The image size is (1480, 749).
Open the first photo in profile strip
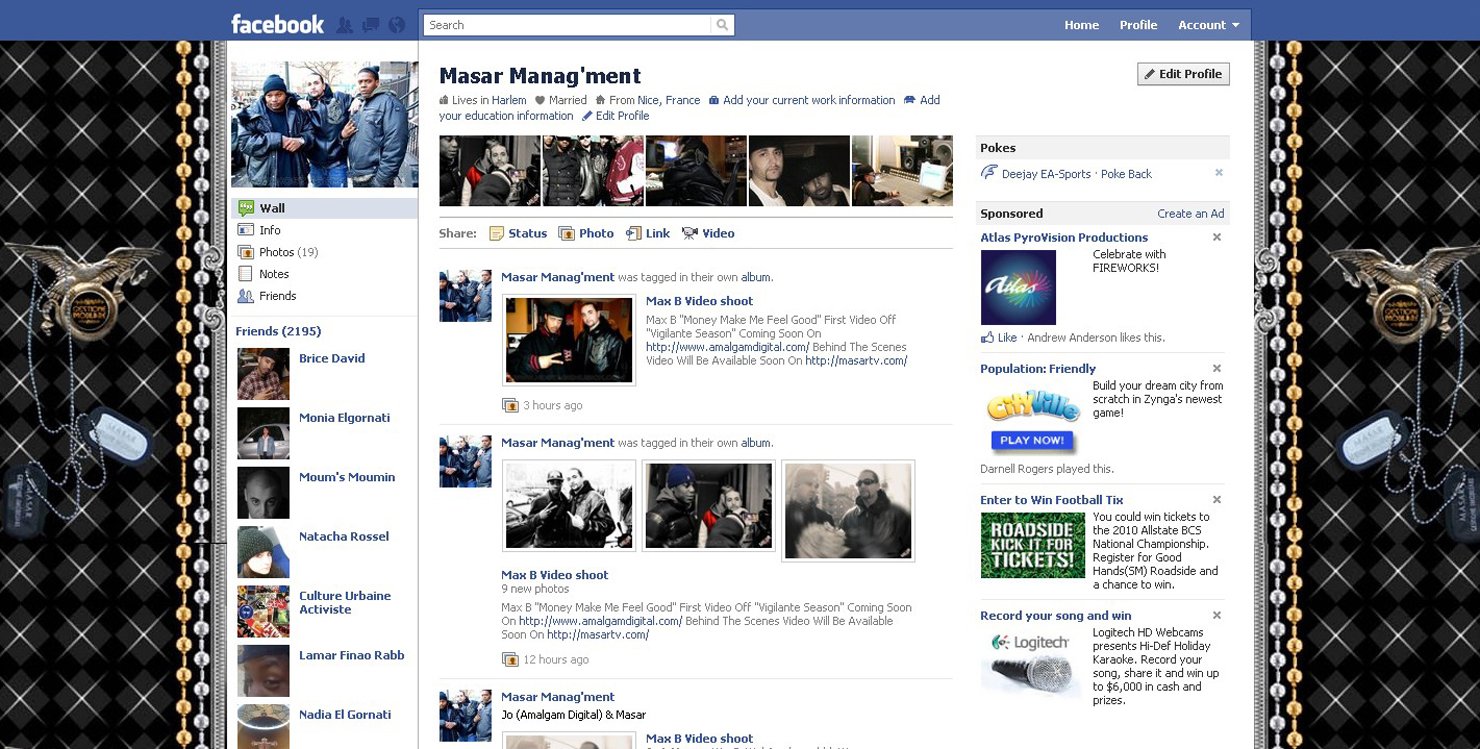click(x=490, y=171)
